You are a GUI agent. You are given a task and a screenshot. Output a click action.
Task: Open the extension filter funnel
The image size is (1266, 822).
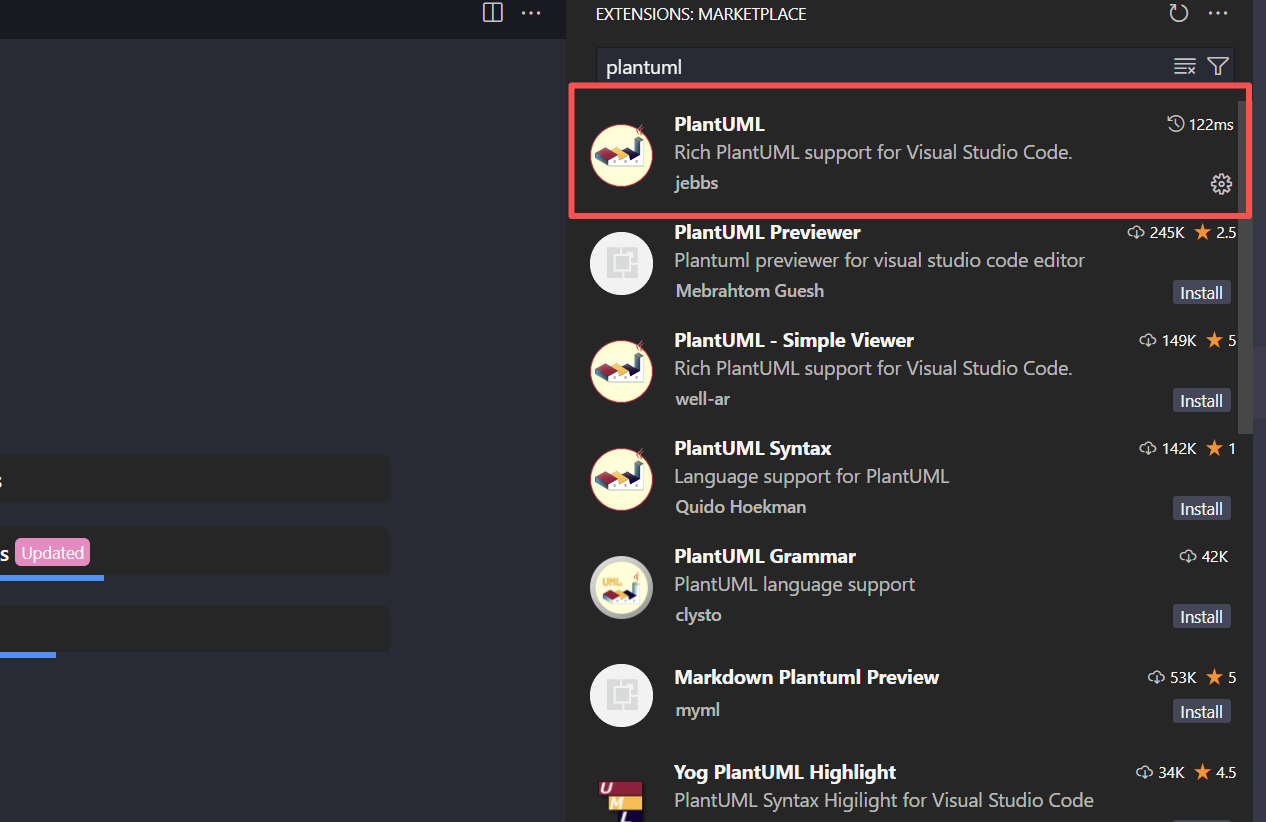[x=1217, y=67]
